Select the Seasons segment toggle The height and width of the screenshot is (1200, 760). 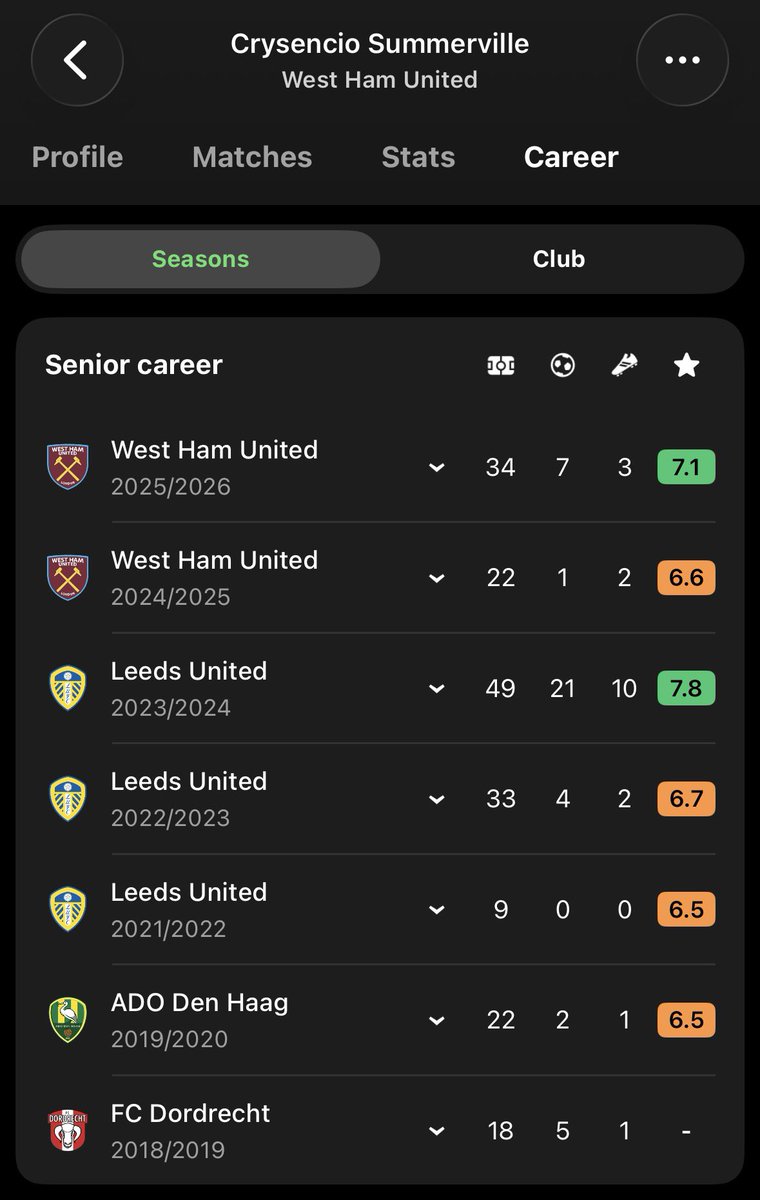pos(200,259)
